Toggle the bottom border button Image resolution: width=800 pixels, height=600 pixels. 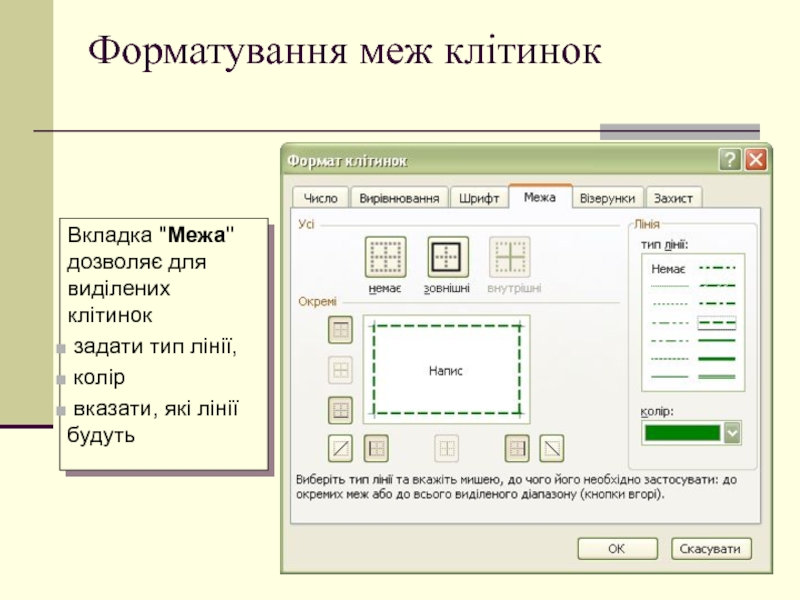[x=340, y=410]
